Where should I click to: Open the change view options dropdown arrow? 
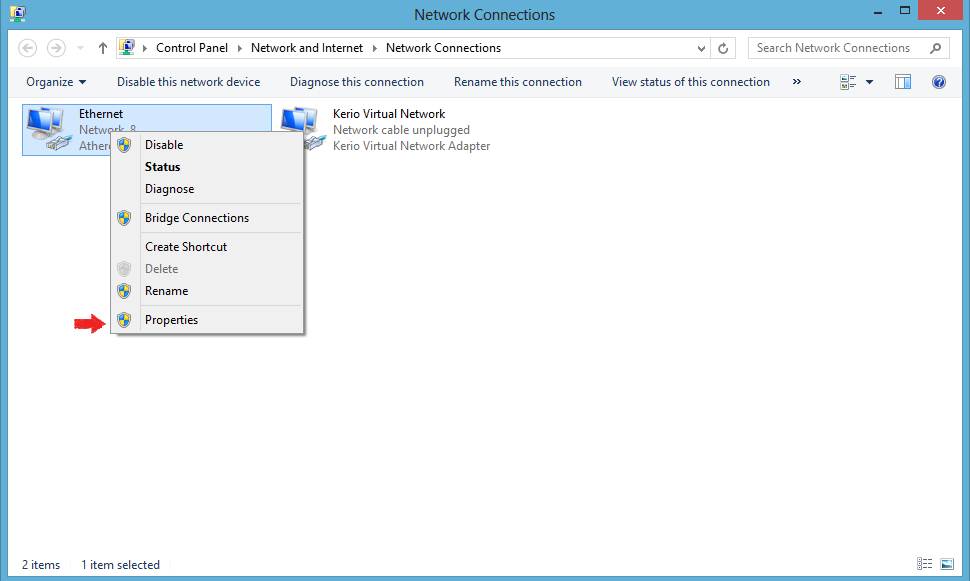pos(869,82)
